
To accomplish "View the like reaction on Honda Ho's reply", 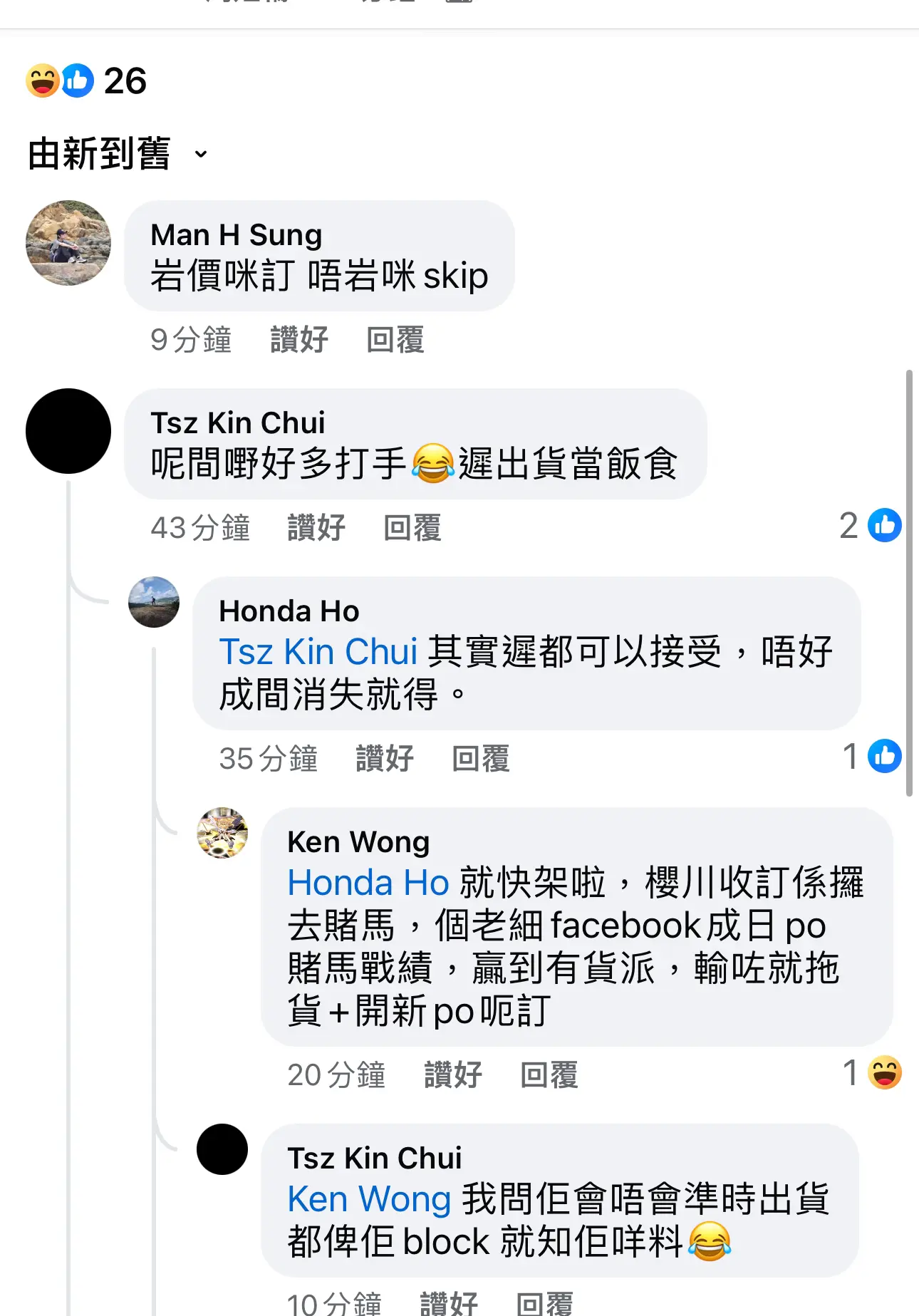I will tap(872, 757).
